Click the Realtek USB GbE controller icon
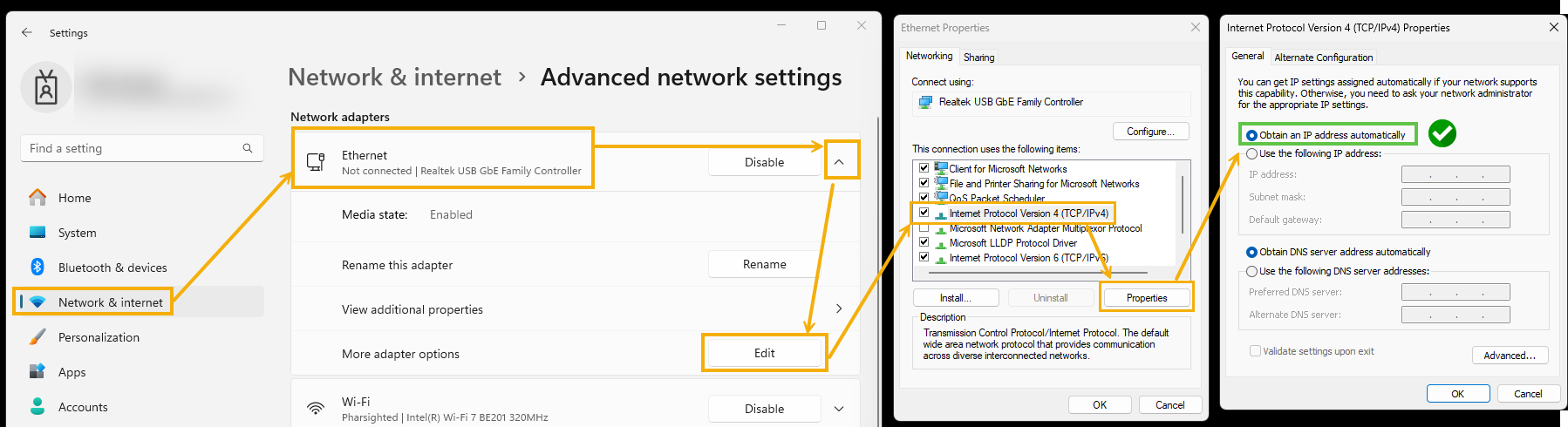The image size is (1568, 427). click(x=925, y=103)
